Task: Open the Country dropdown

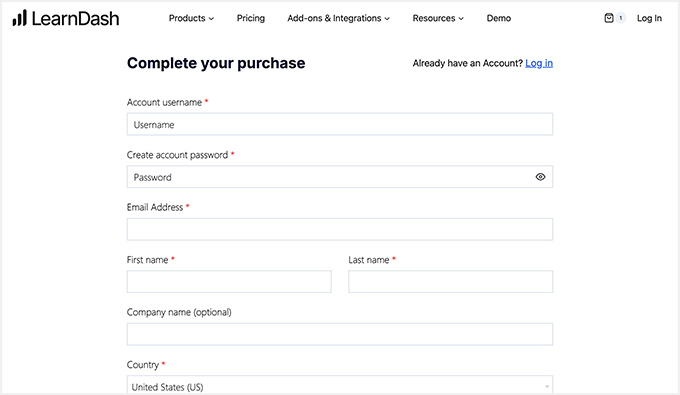Action: pos(340,386)
